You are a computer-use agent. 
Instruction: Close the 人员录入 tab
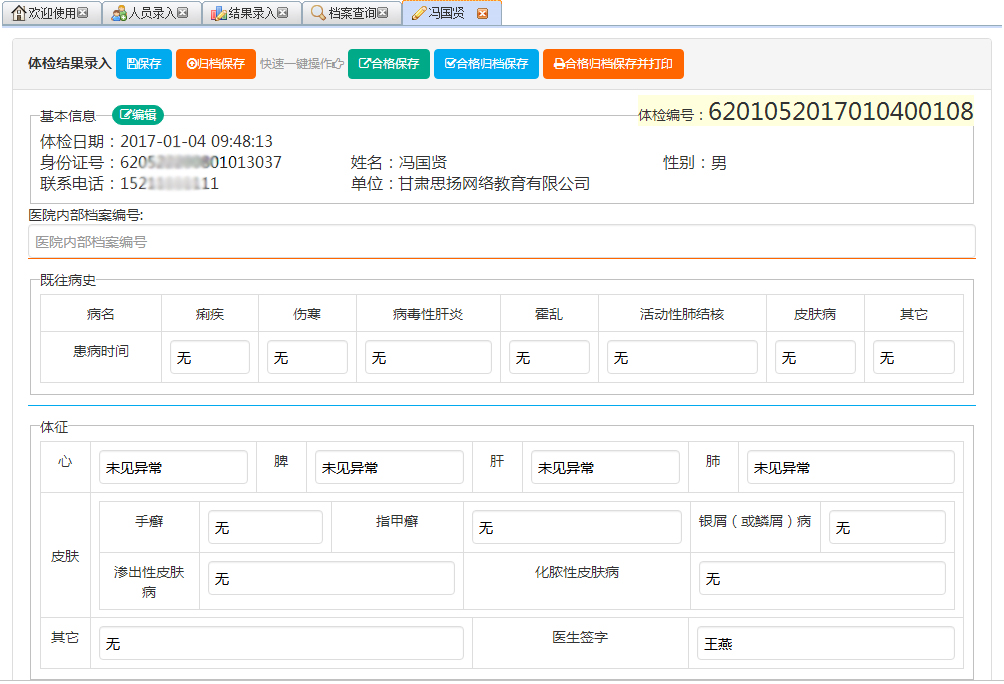click(183, 13)
